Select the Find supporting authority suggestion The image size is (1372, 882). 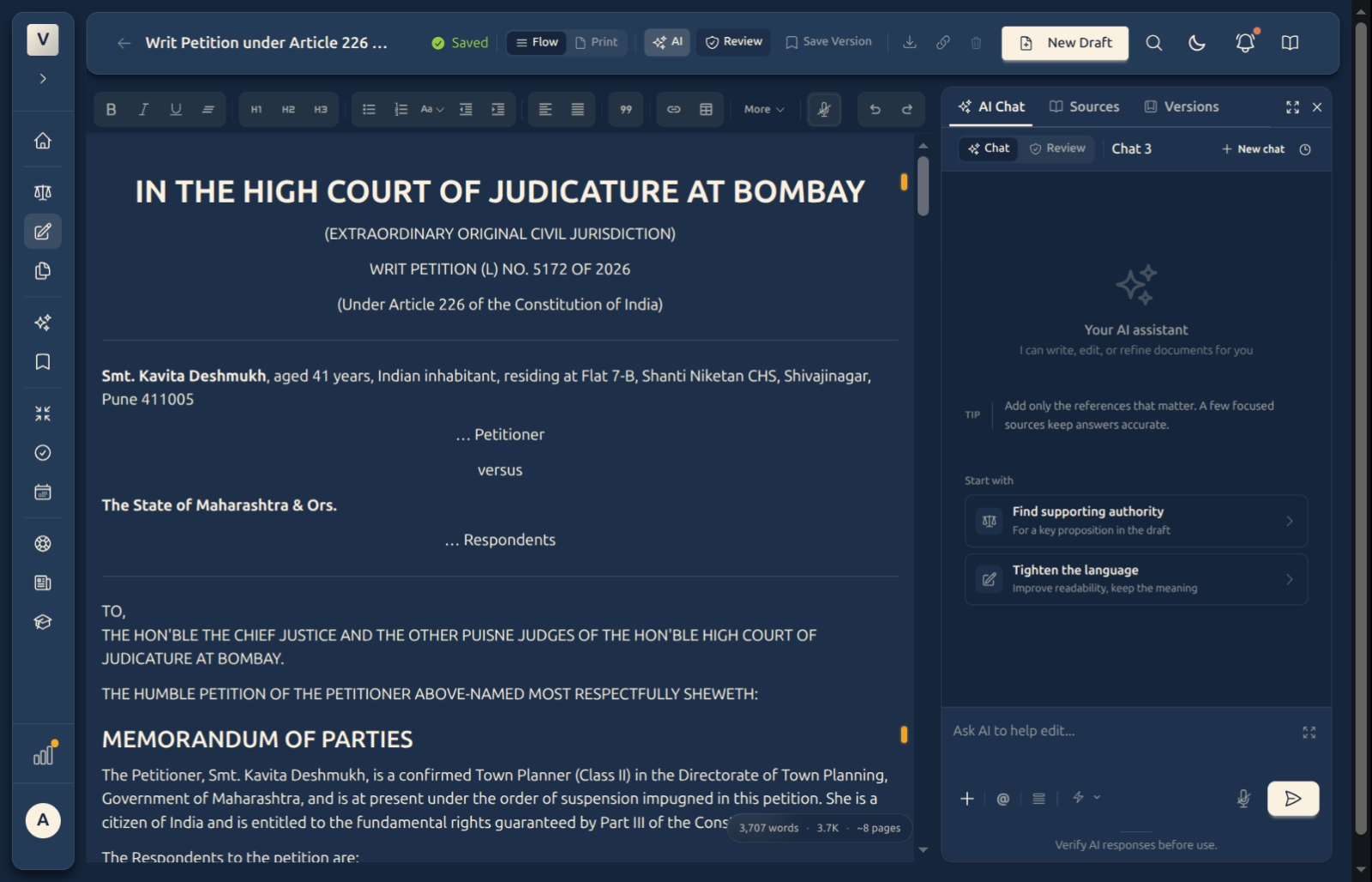(x=1136, y=521)
